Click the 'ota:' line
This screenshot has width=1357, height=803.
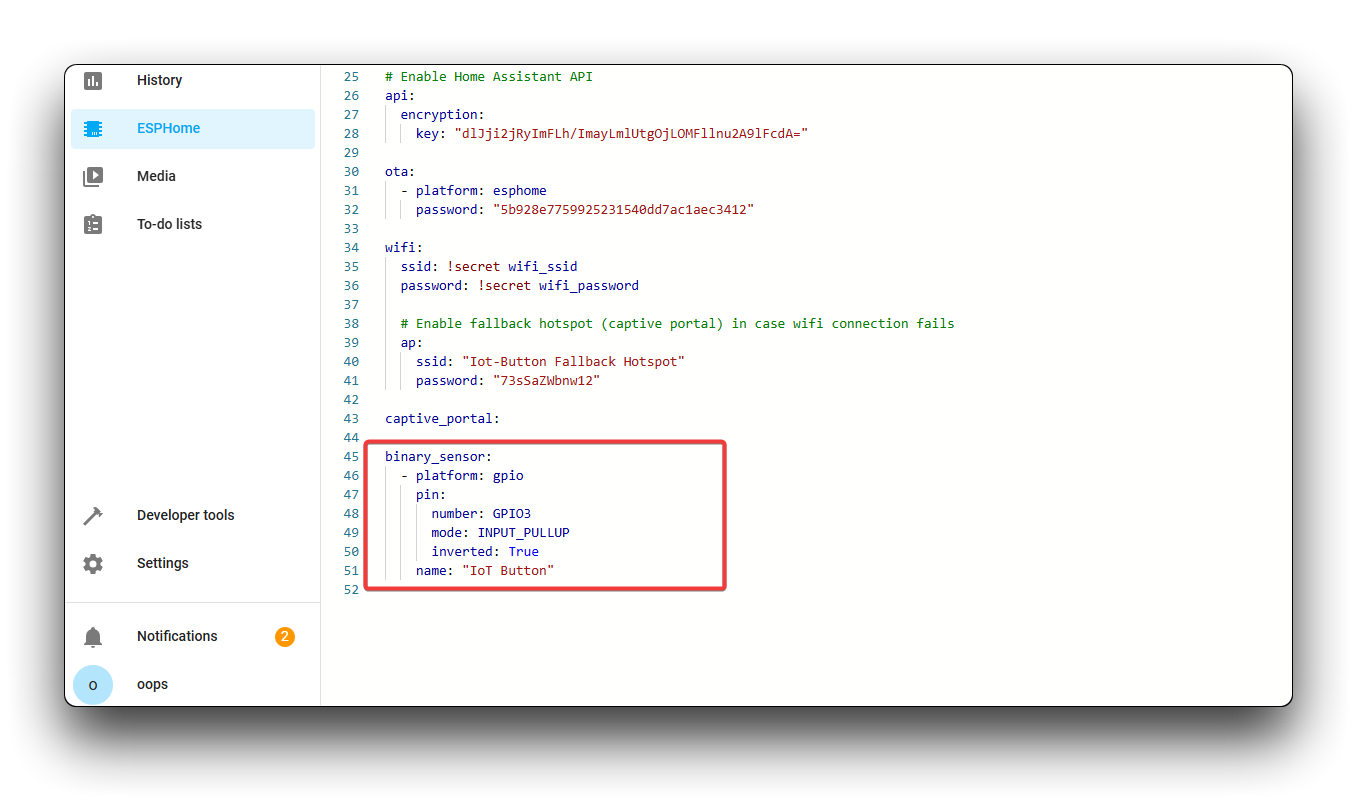click(x=400, y=172)
